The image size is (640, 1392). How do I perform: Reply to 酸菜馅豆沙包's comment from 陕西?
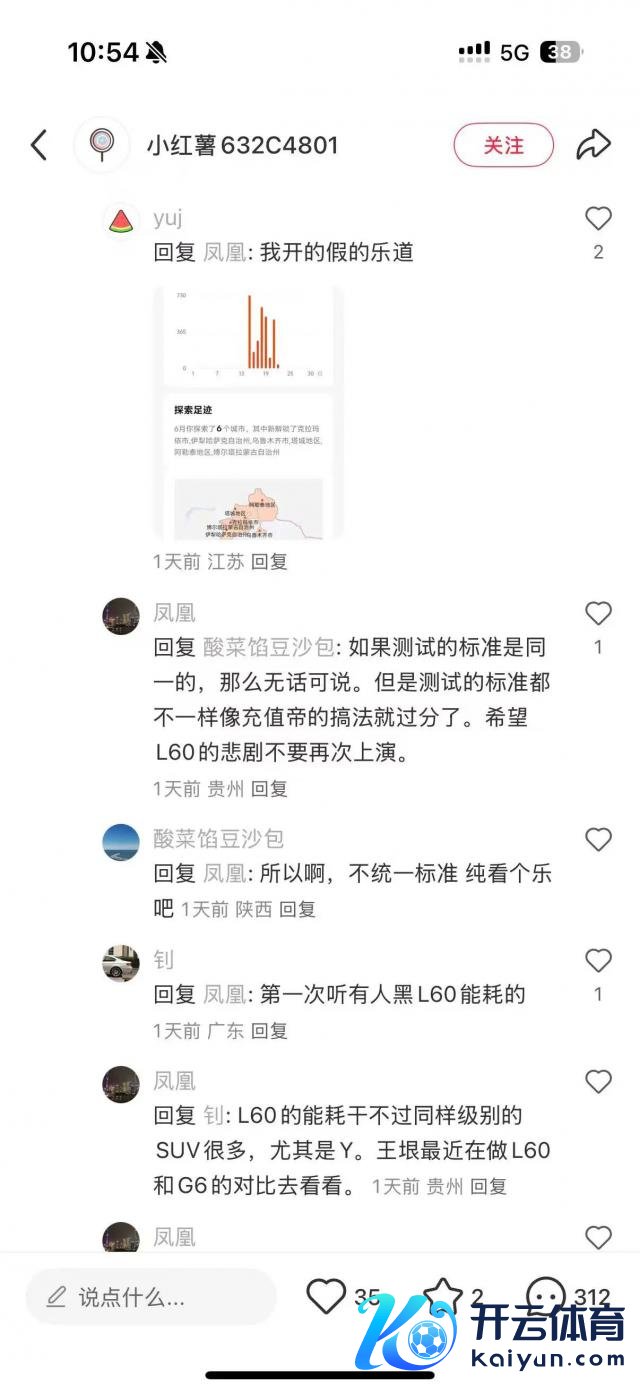tap(297, 909)
